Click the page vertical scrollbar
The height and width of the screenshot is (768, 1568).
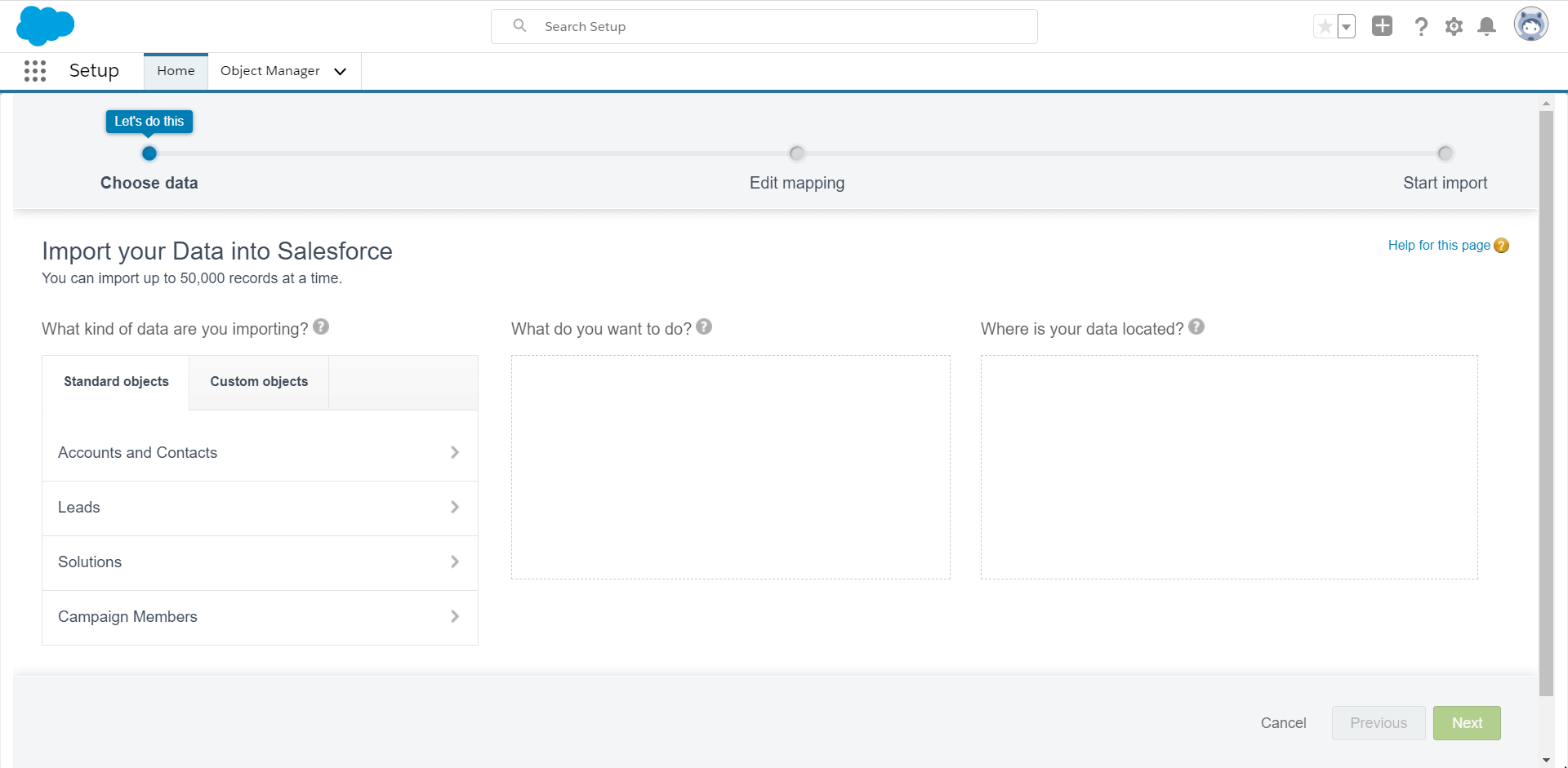tap(1546, 403)
